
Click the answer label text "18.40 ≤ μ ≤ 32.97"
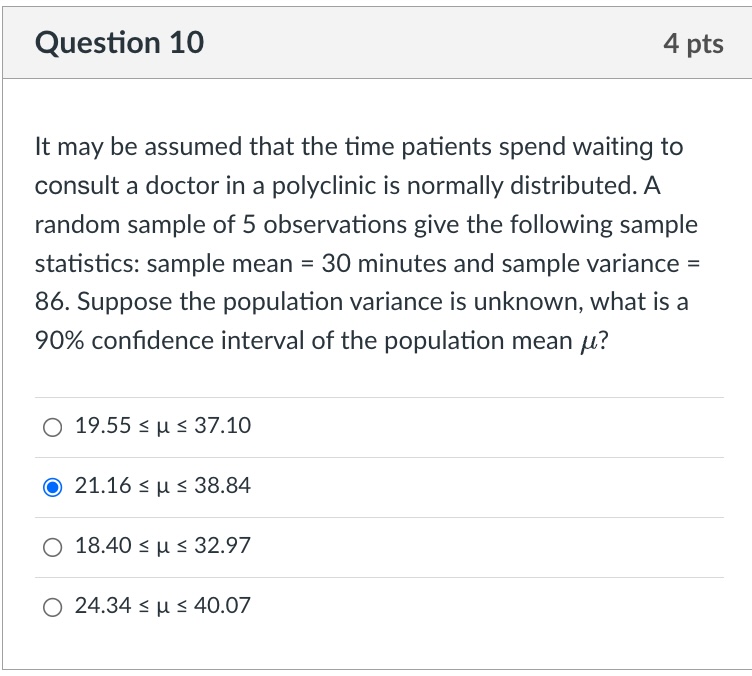click(163, 547)
